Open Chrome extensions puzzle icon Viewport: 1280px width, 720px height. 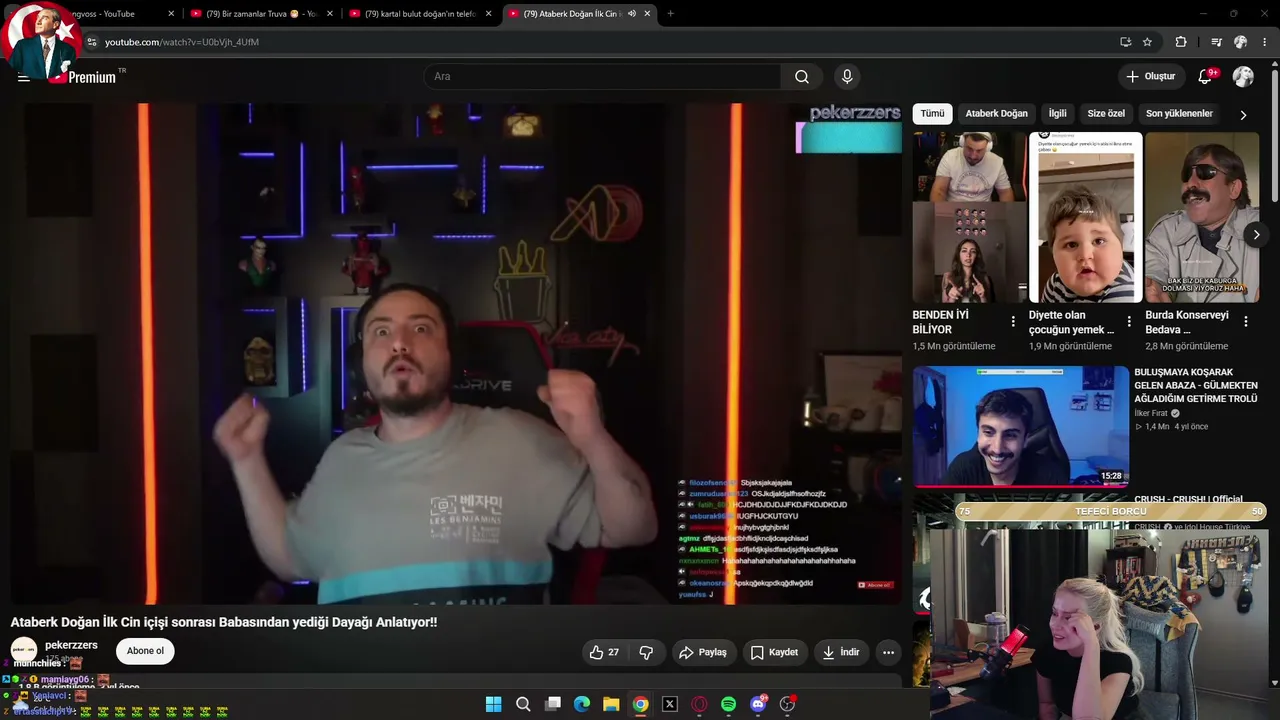tap(1181, 42)
